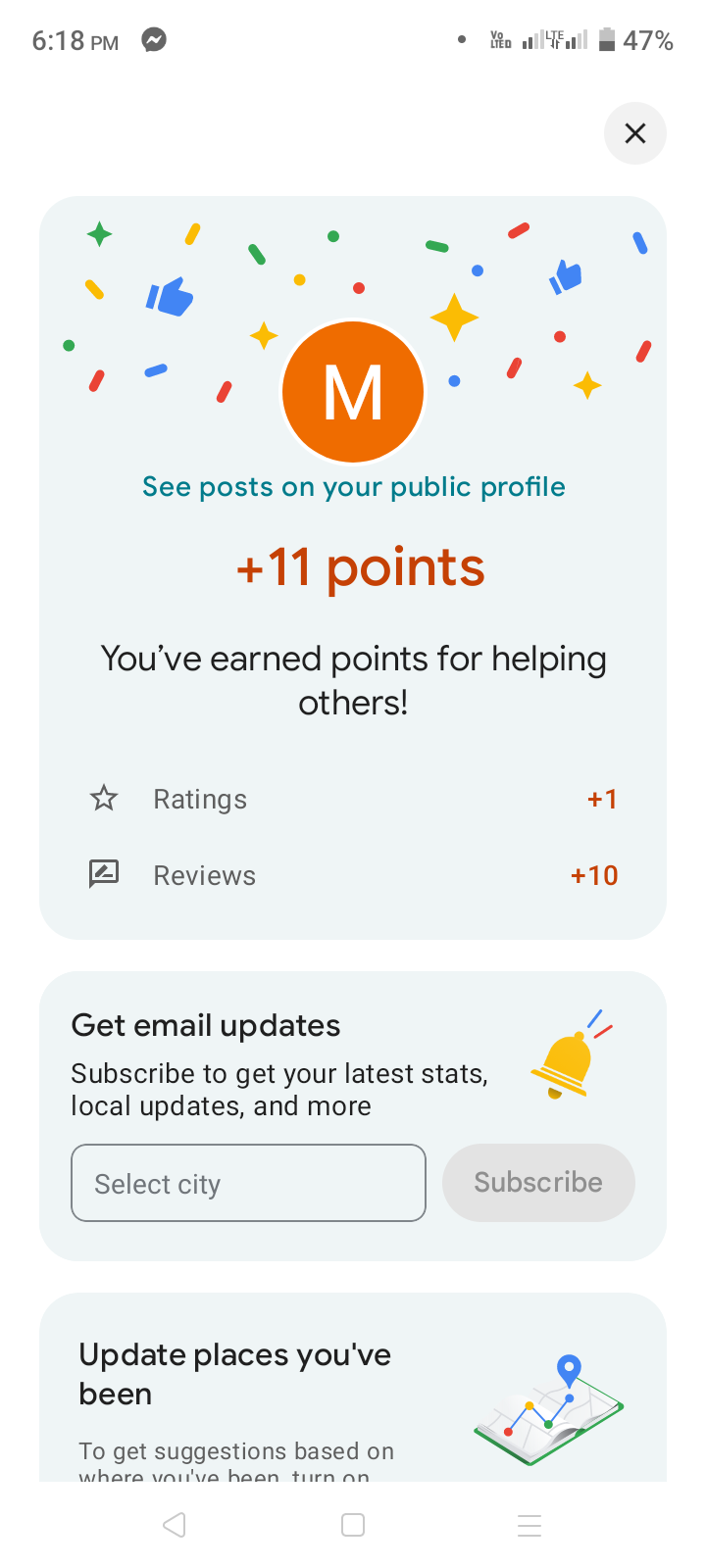Viewport: 706px width, 1568px height.
Task: Tap the +10 reviews points value
Action: [594, 875]
